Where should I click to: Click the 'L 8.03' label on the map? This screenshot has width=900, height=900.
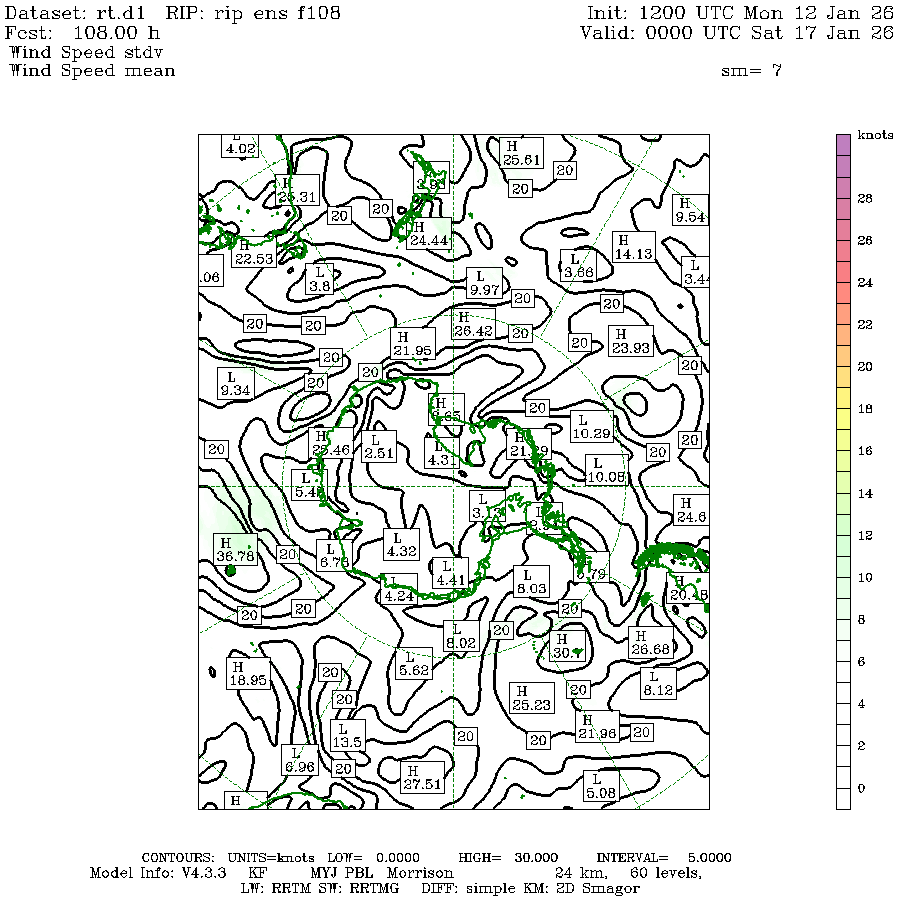point(532,581)
